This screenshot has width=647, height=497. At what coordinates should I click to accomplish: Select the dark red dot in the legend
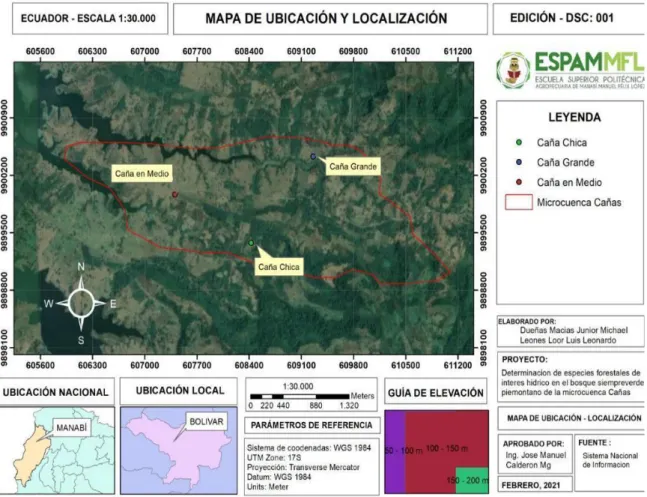click(x=519, y=182)
